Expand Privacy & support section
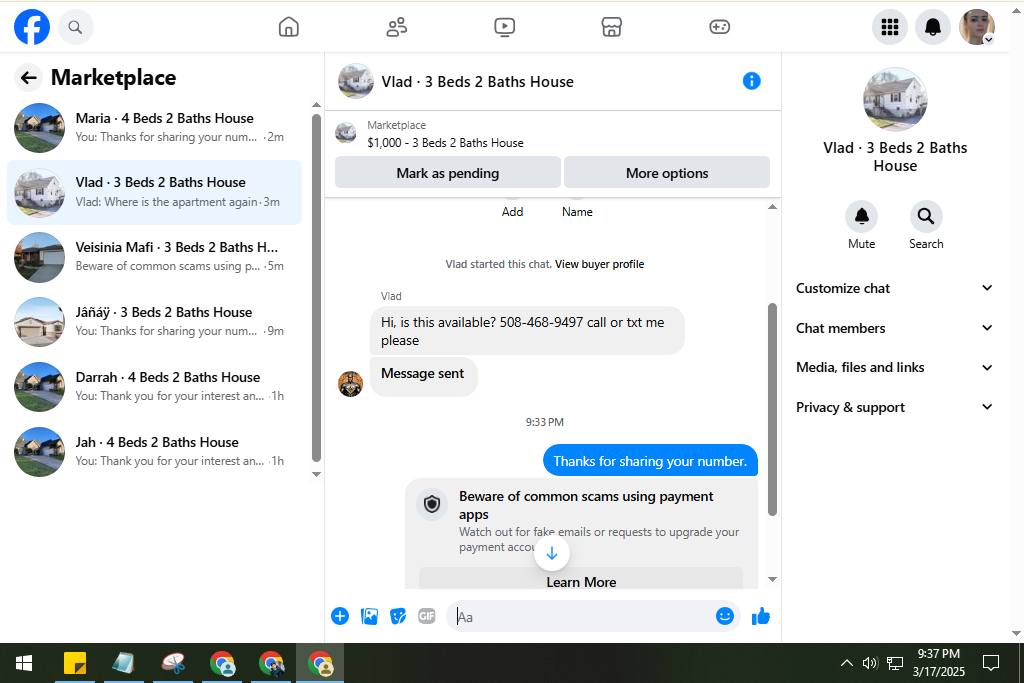The image size is (1024, 683). pyautogui.click(x=894, y=407)
